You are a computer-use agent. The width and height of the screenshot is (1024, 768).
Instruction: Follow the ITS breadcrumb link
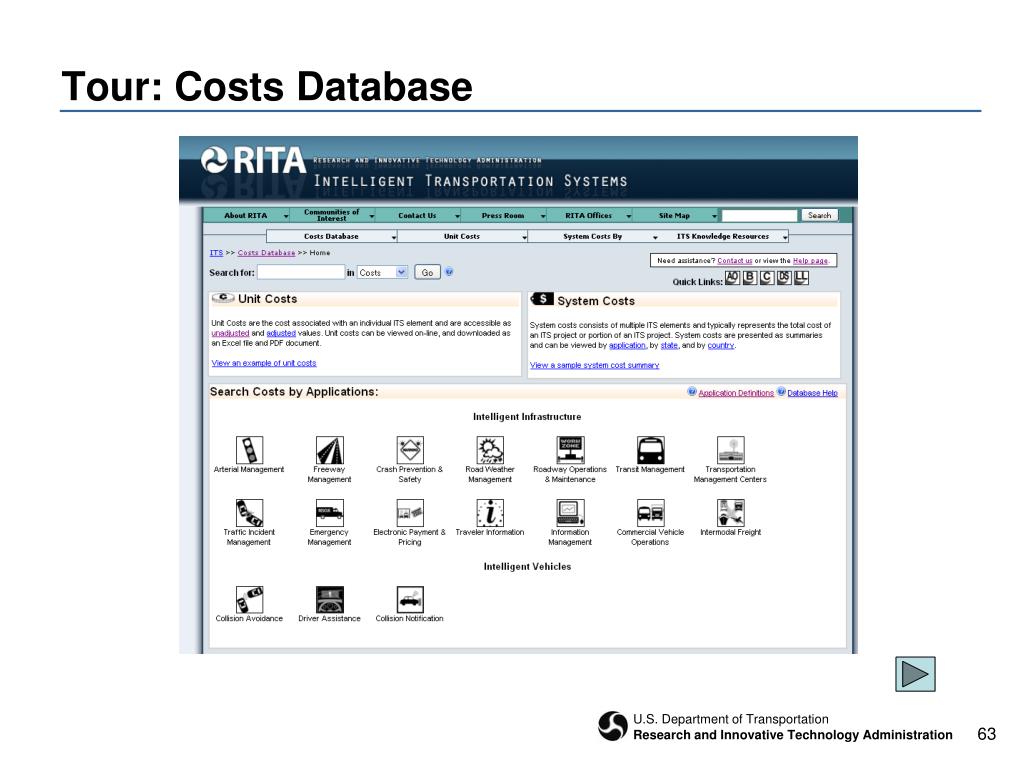(x=216, y=253)
